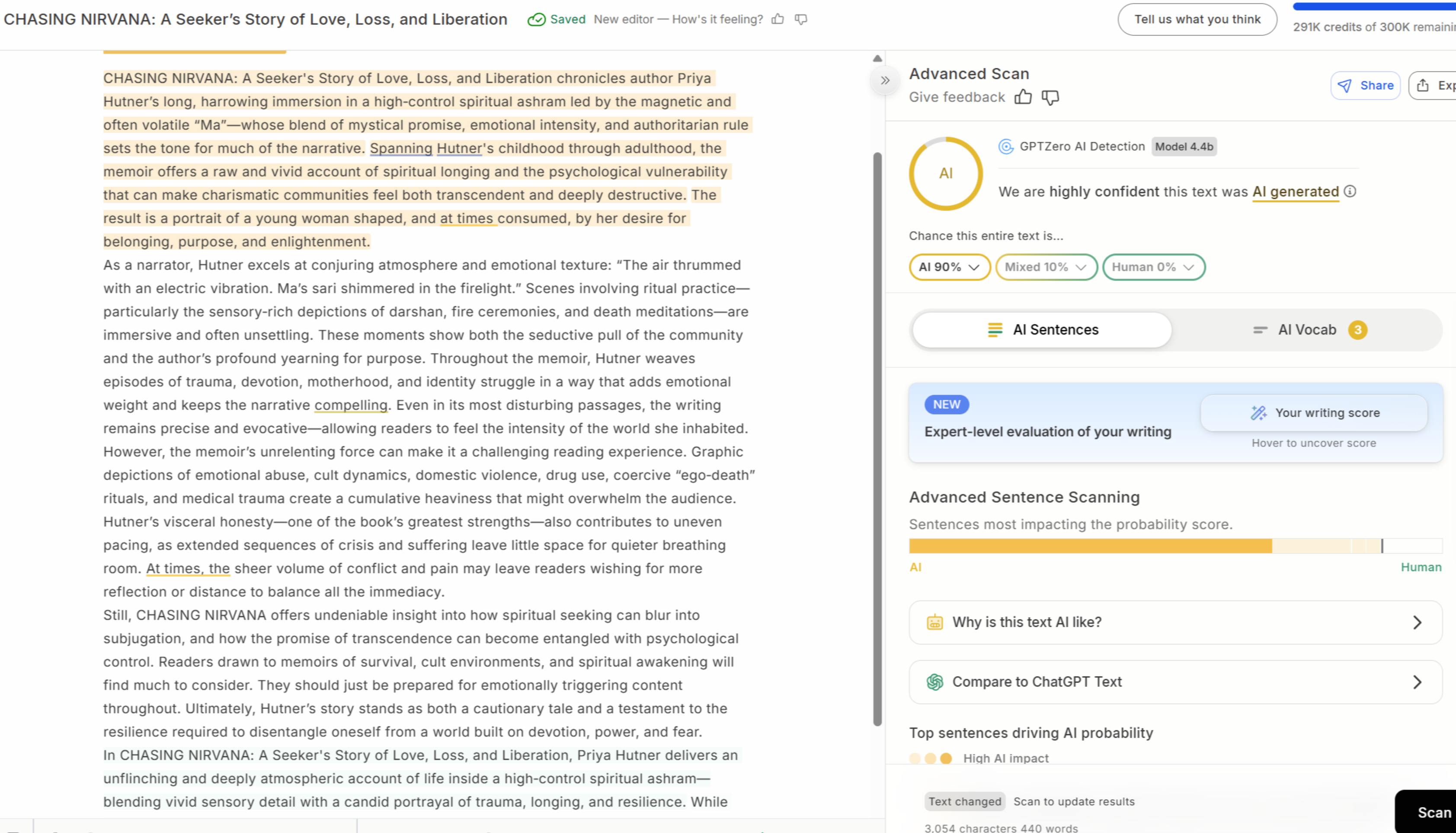The width and height of the screenshot is (1456, 833).
Task: Click Your writing score button
Action: 1313,413
